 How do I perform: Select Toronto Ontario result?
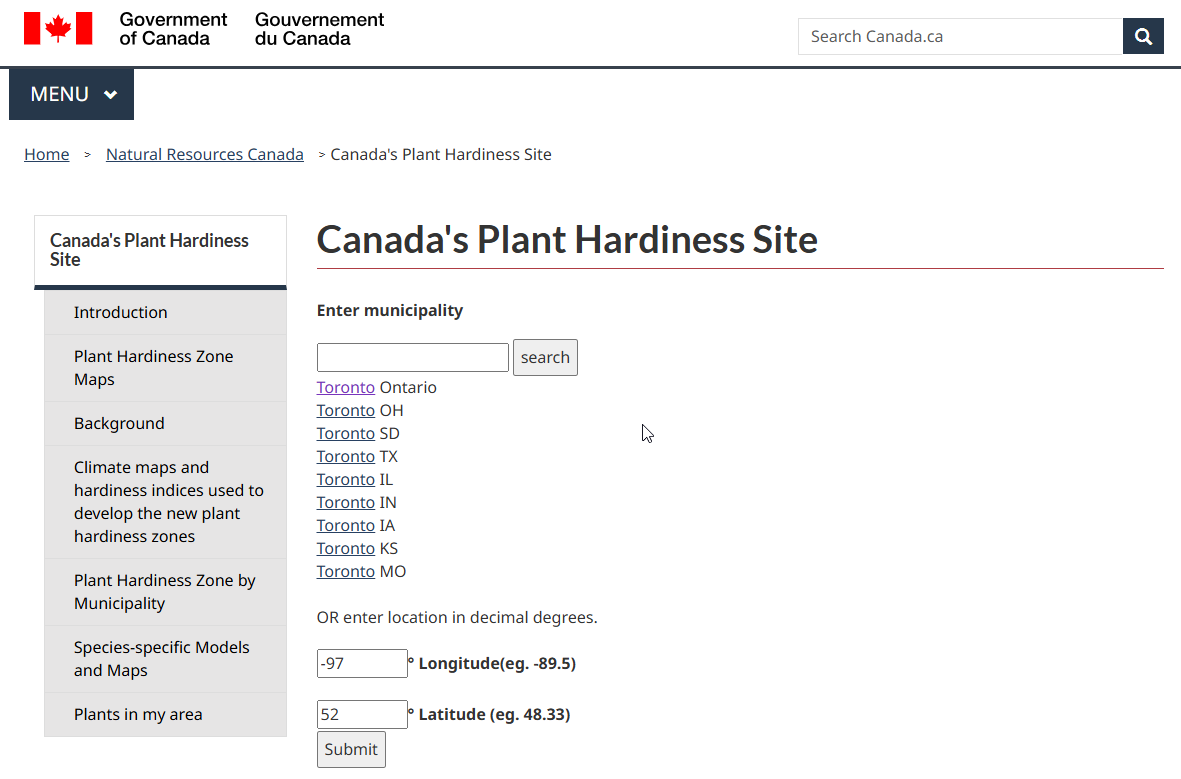(x=346, y=387)
